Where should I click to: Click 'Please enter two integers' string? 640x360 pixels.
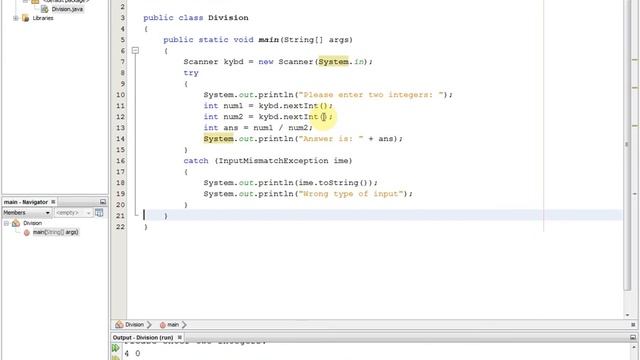[x=371, y=95]
